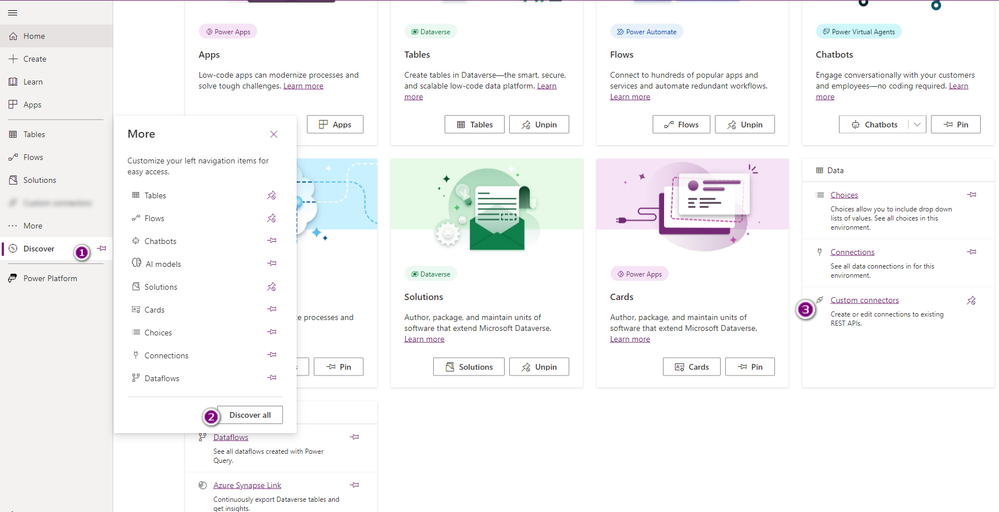
Task: Pin Chatbots in More panel
Action: [271, 241]
